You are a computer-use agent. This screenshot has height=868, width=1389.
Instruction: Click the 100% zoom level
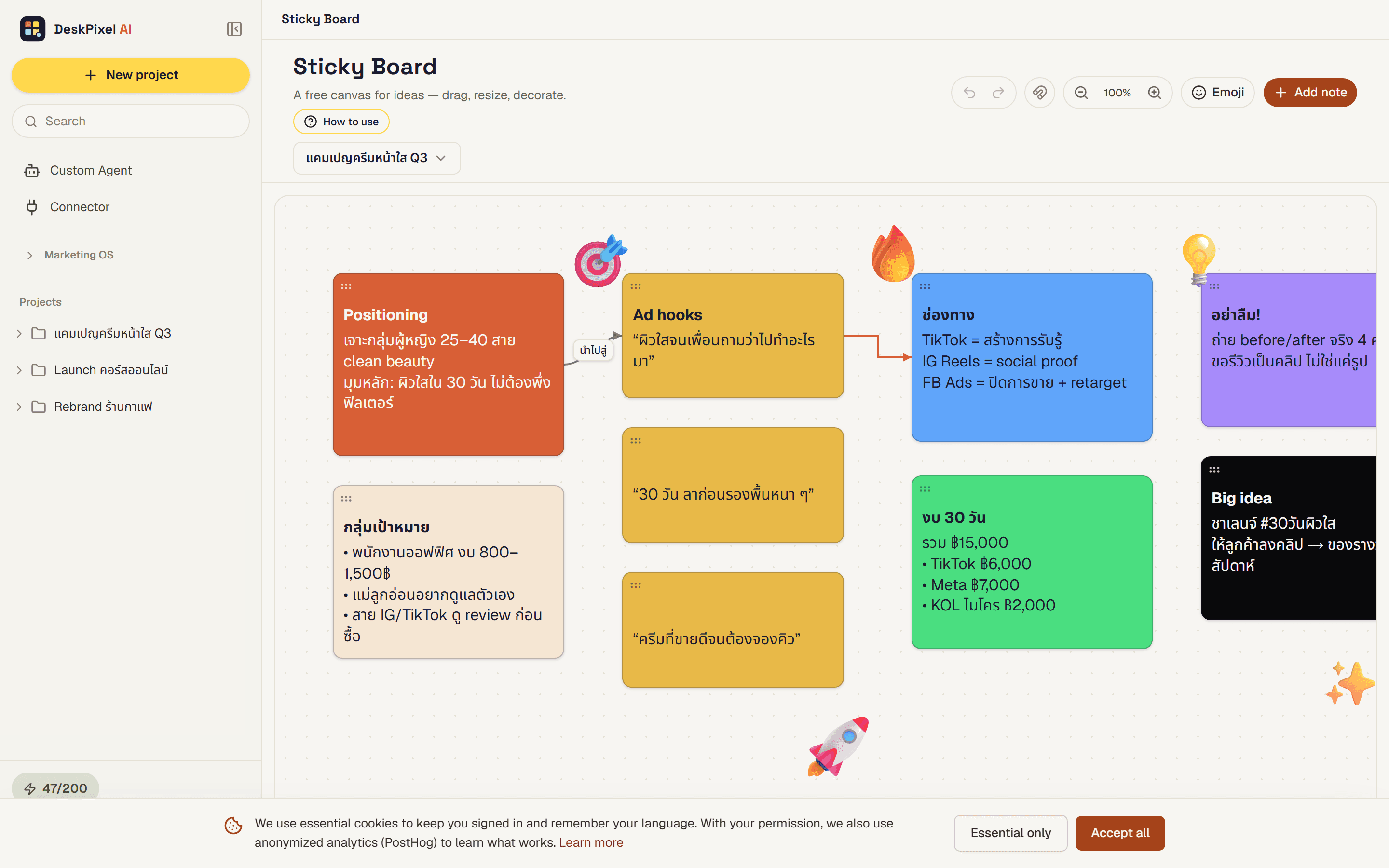pos(1117,93)
